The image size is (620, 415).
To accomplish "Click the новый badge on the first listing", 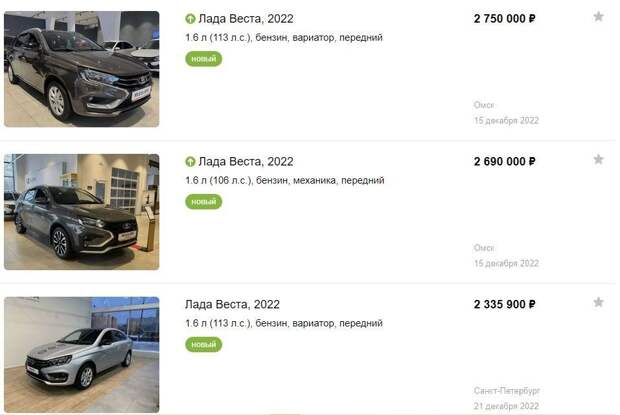I will (x=204, y=59).
